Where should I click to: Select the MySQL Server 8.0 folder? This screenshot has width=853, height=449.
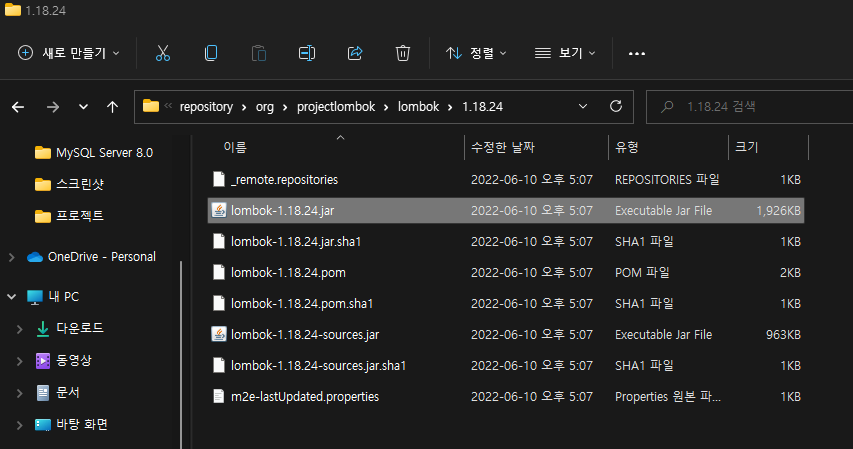[94, 153]
